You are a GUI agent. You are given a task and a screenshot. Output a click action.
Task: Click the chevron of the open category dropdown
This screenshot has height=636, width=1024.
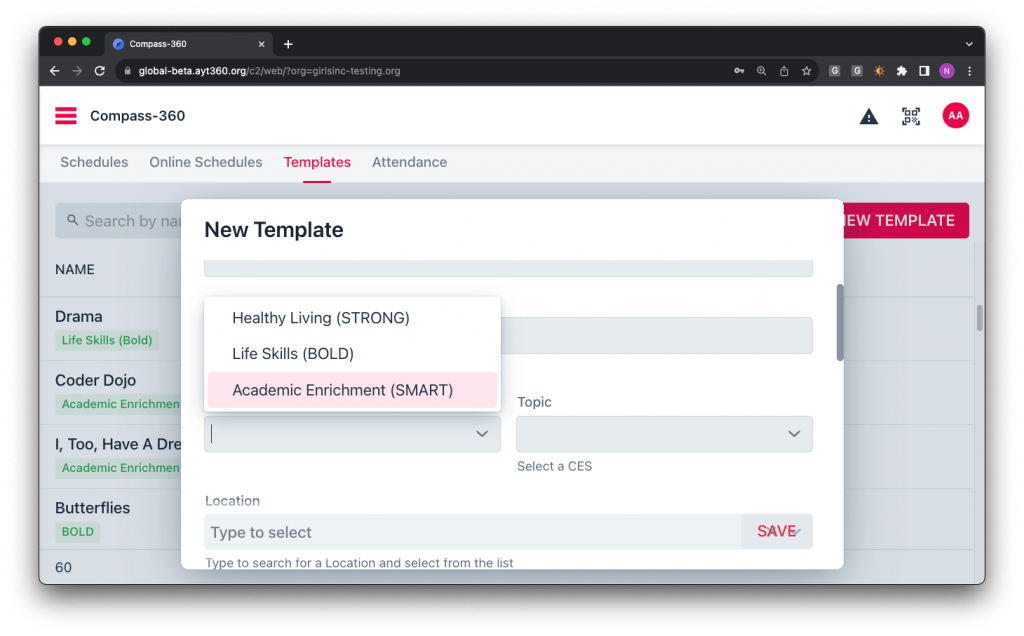point(482,434)
